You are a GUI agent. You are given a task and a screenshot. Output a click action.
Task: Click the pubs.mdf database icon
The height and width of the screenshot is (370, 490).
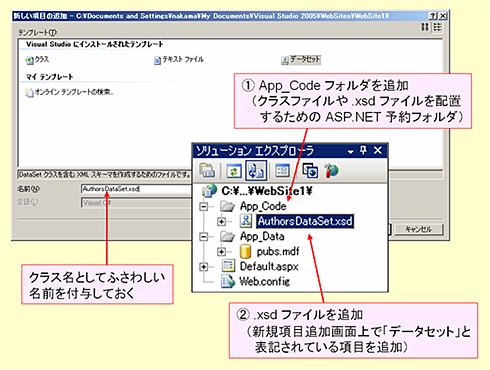click(245, 251)
